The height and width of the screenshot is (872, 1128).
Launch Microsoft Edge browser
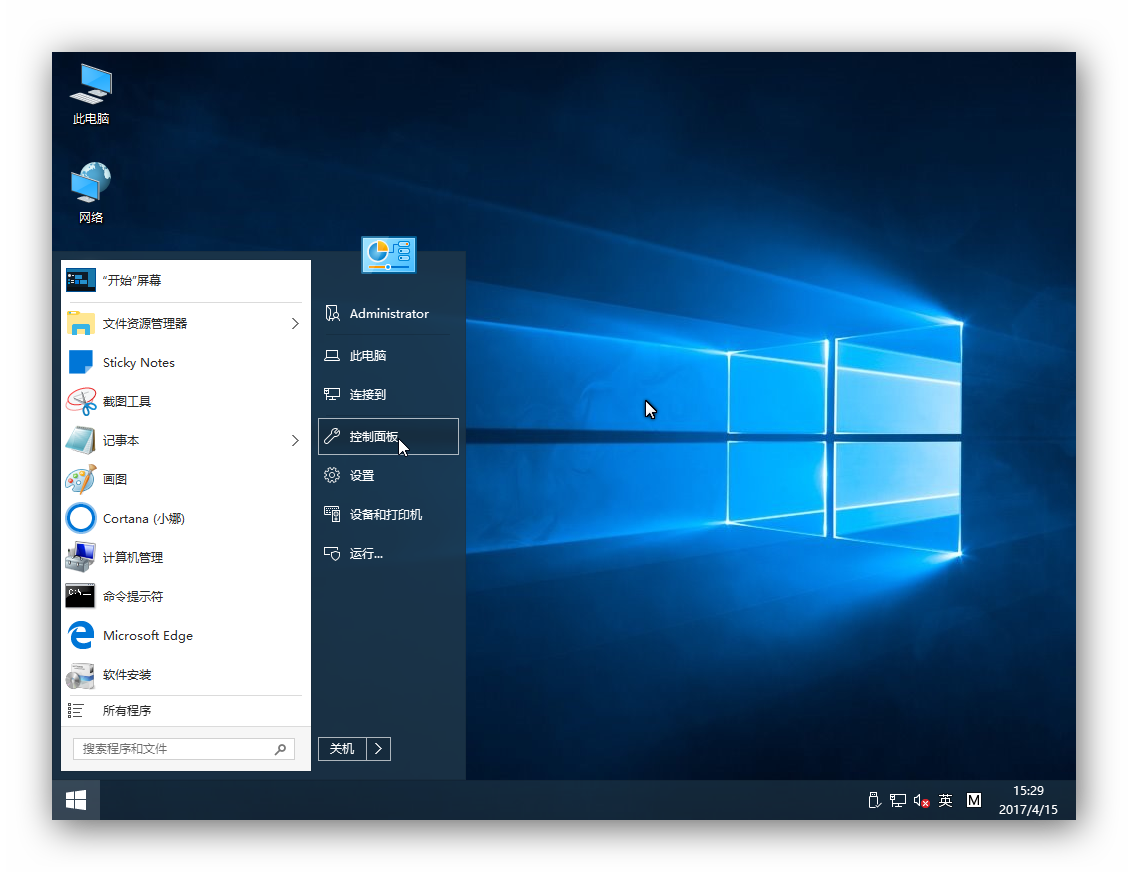[147, 635]
